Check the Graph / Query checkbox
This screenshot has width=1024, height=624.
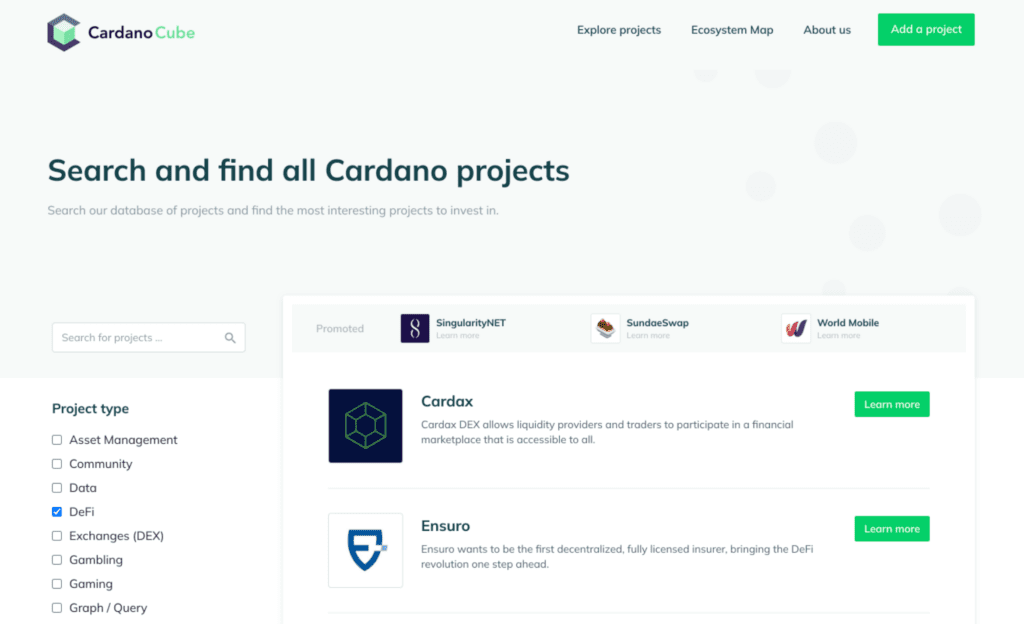point(57,608)
